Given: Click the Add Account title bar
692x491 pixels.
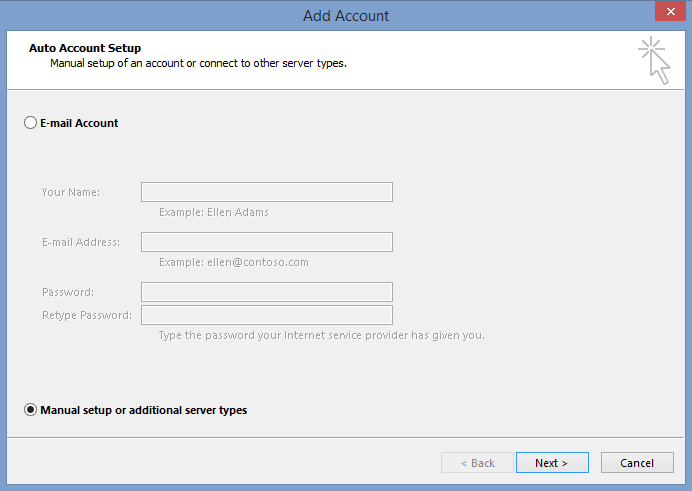Looking at the screenshot, I should [346, 15].
